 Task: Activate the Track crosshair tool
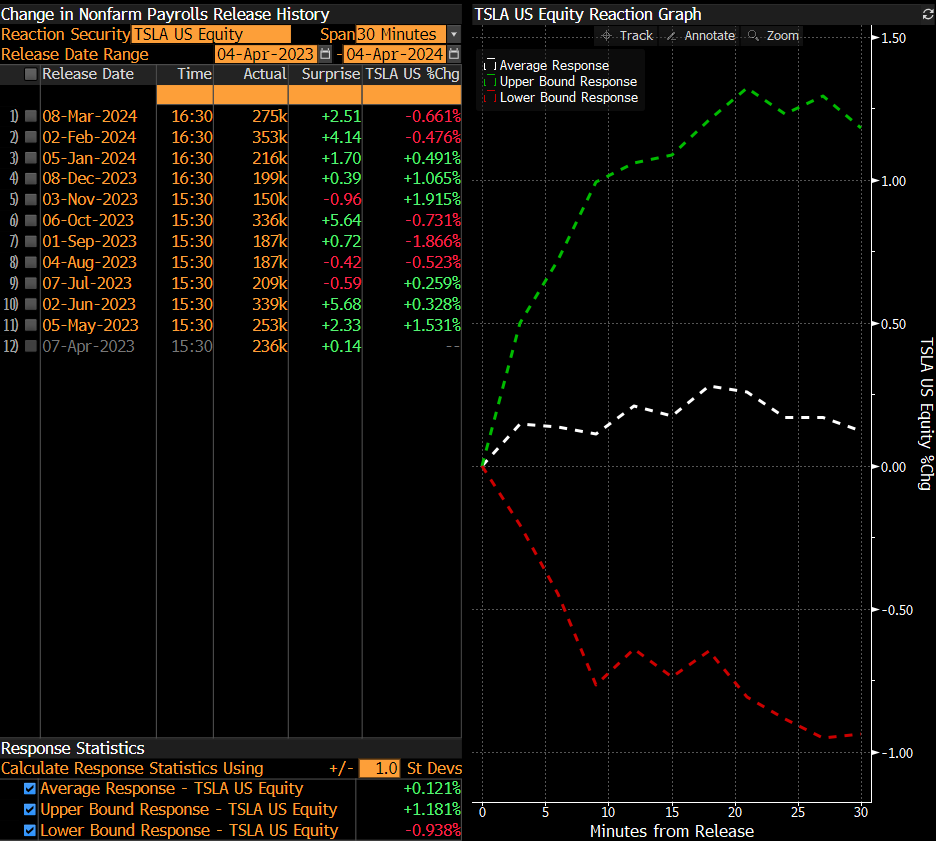[x=627, y=36]
